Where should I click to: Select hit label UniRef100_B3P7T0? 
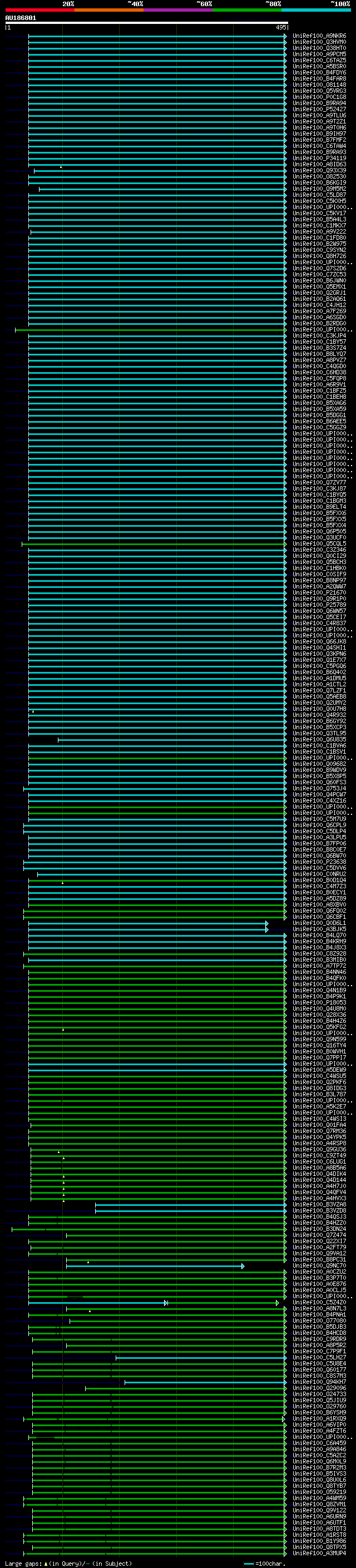319,1278
